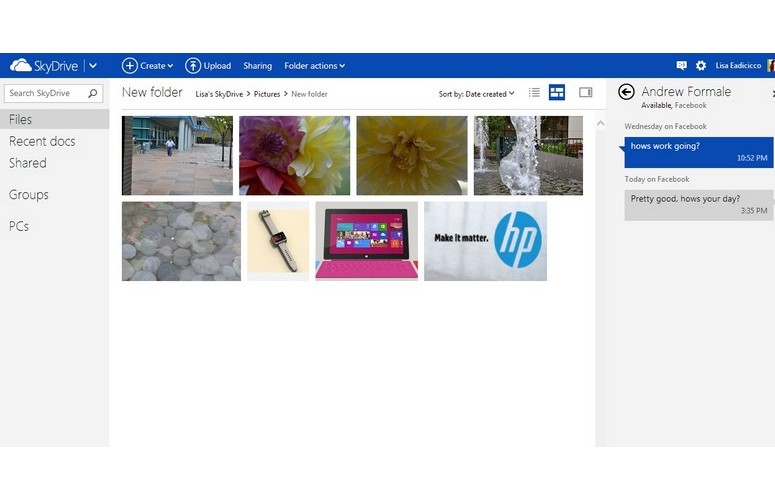
Task: Click the search magnifier icon
Action: 92,93
